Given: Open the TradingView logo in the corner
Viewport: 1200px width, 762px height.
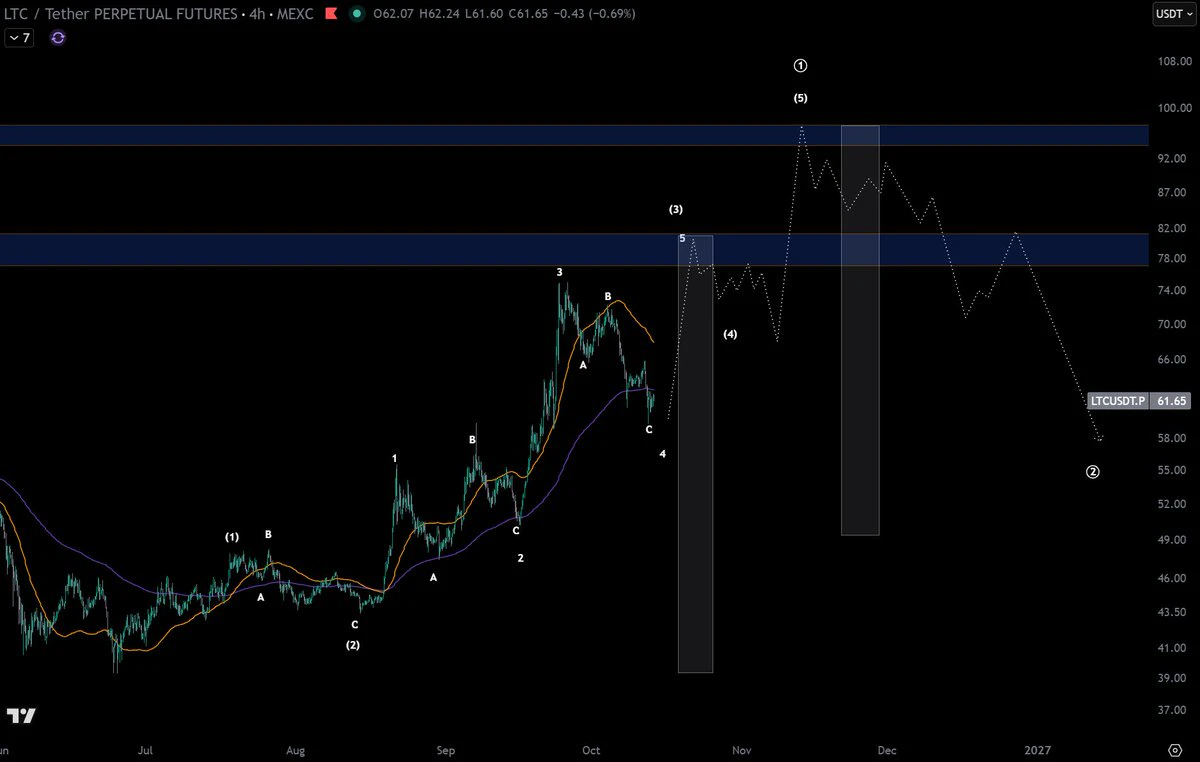Looking at the screenshot, I should [21, 716].
